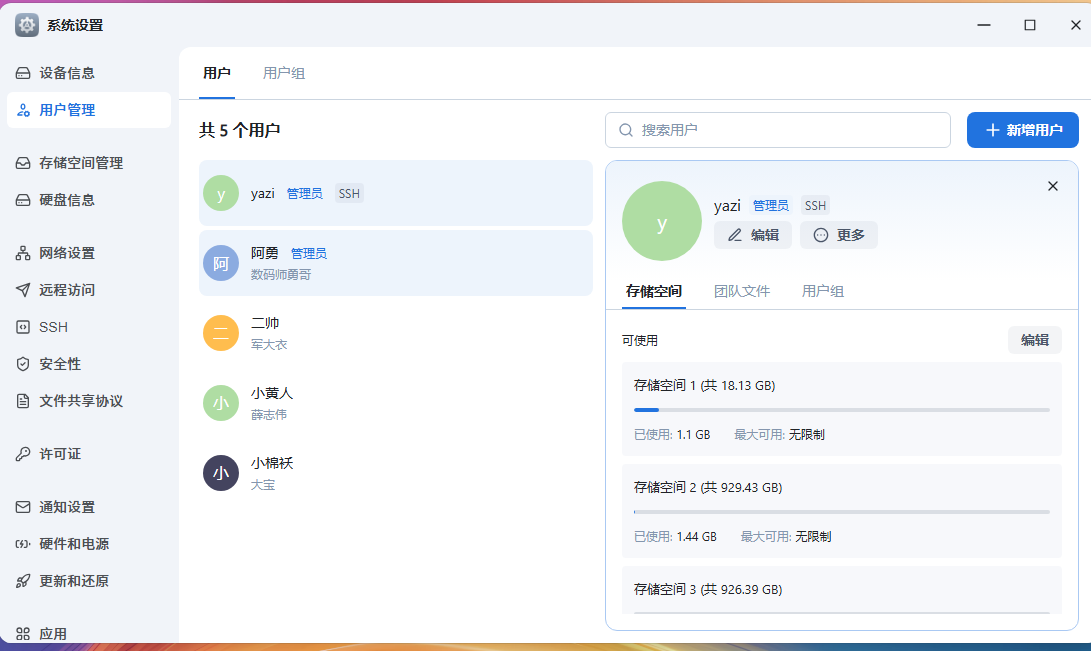This screenshot has width=1091, height=651.
Task: Click the 存储空间 1 usage bar
Action: pyautogui.click(x=841, y=410)
